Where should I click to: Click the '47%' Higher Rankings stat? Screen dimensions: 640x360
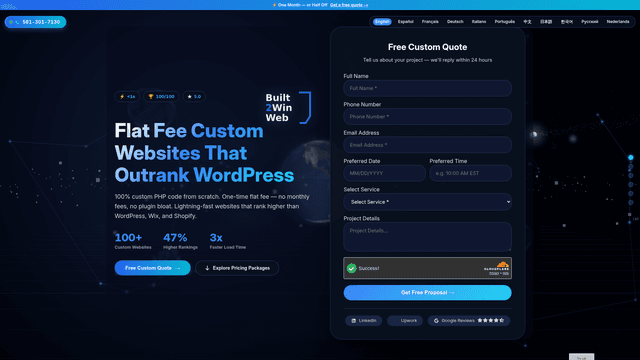coord(180,241)
